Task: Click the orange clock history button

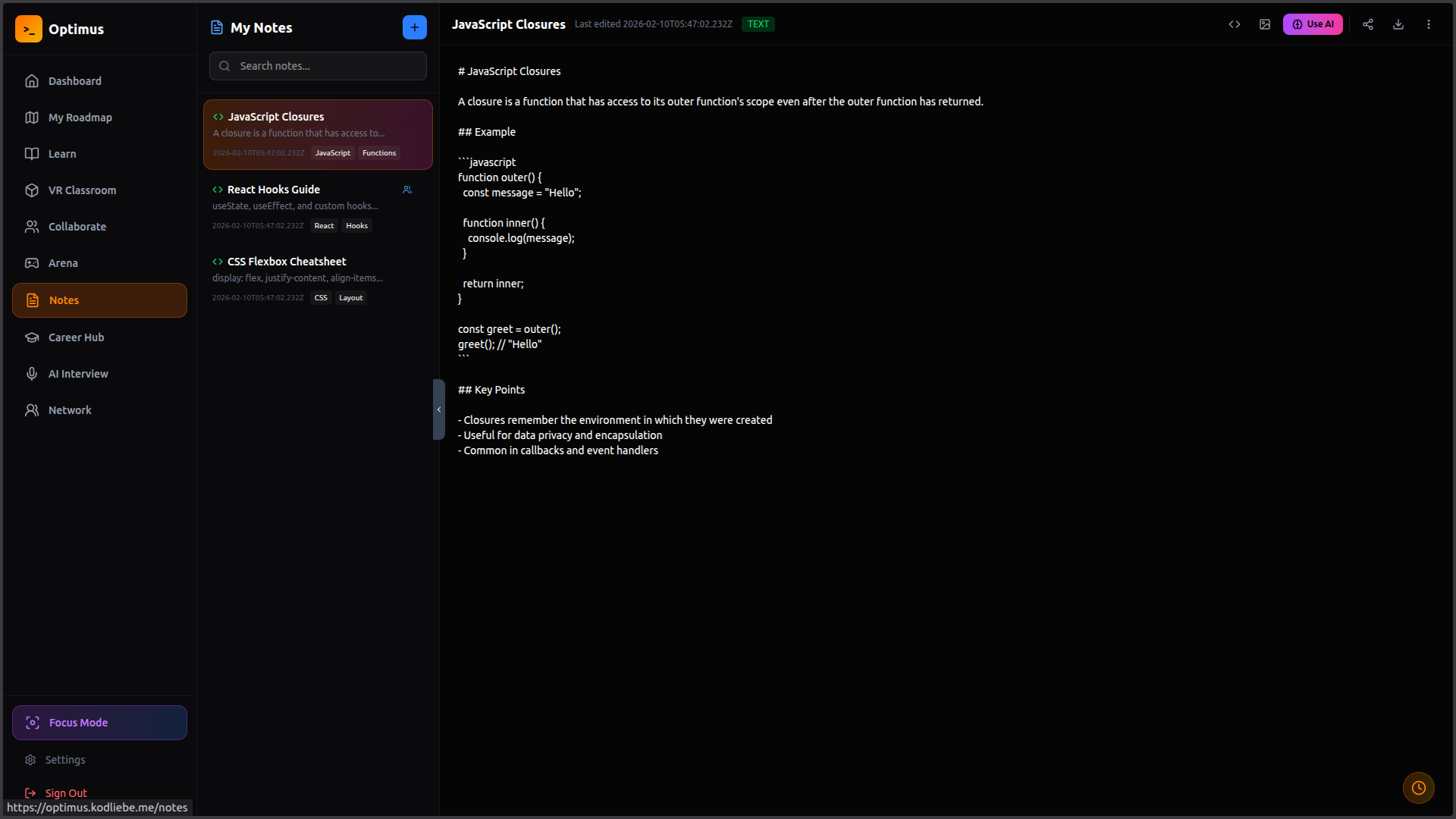Action: click(1418, 788)
